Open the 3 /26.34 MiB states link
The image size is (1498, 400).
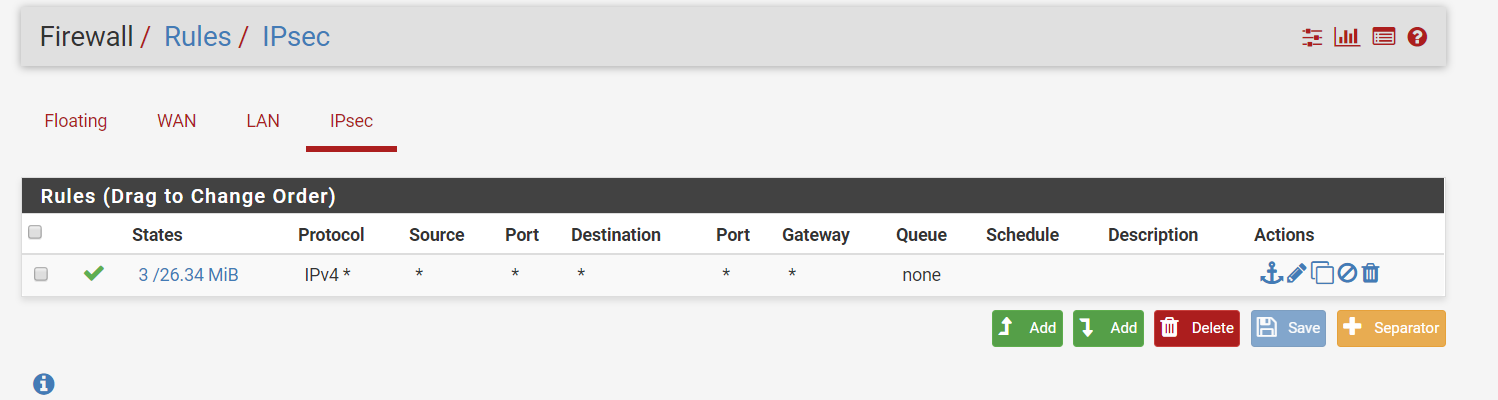pos(188,275)
